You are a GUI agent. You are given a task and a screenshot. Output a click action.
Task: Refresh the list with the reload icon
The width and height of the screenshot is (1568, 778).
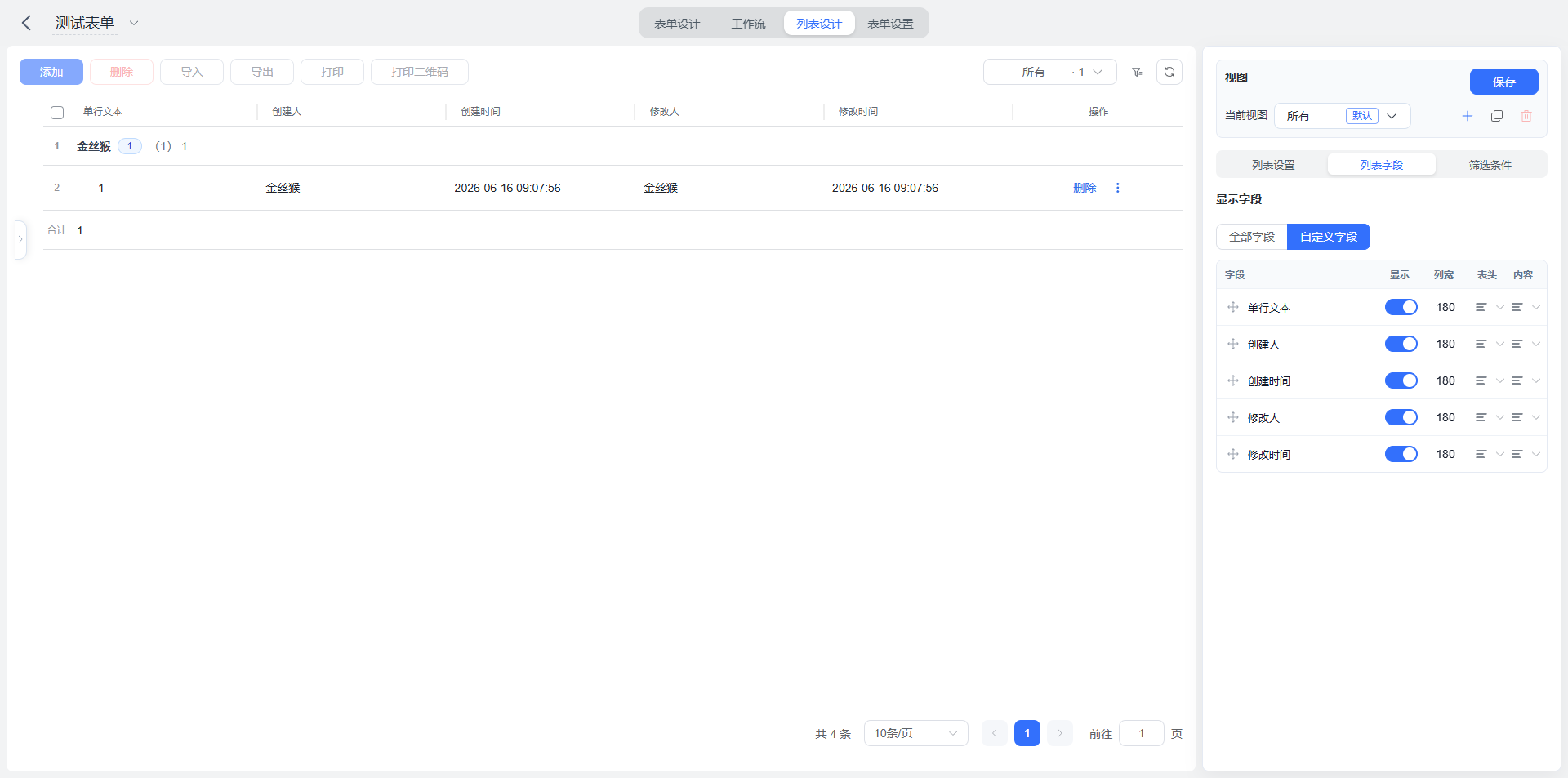click(x=1169, y=72)
